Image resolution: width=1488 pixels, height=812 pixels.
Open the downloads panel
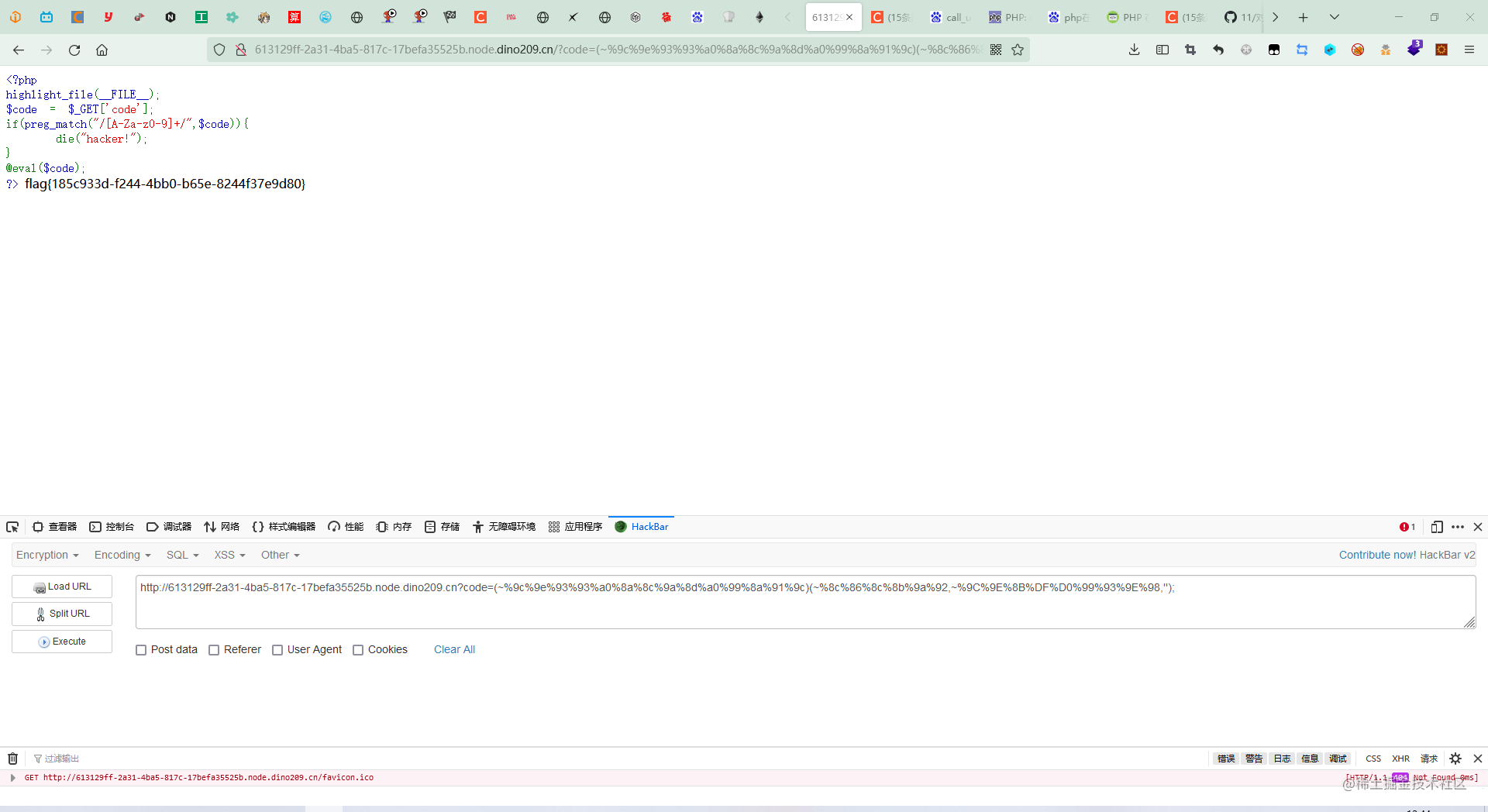click(1134, 50)
